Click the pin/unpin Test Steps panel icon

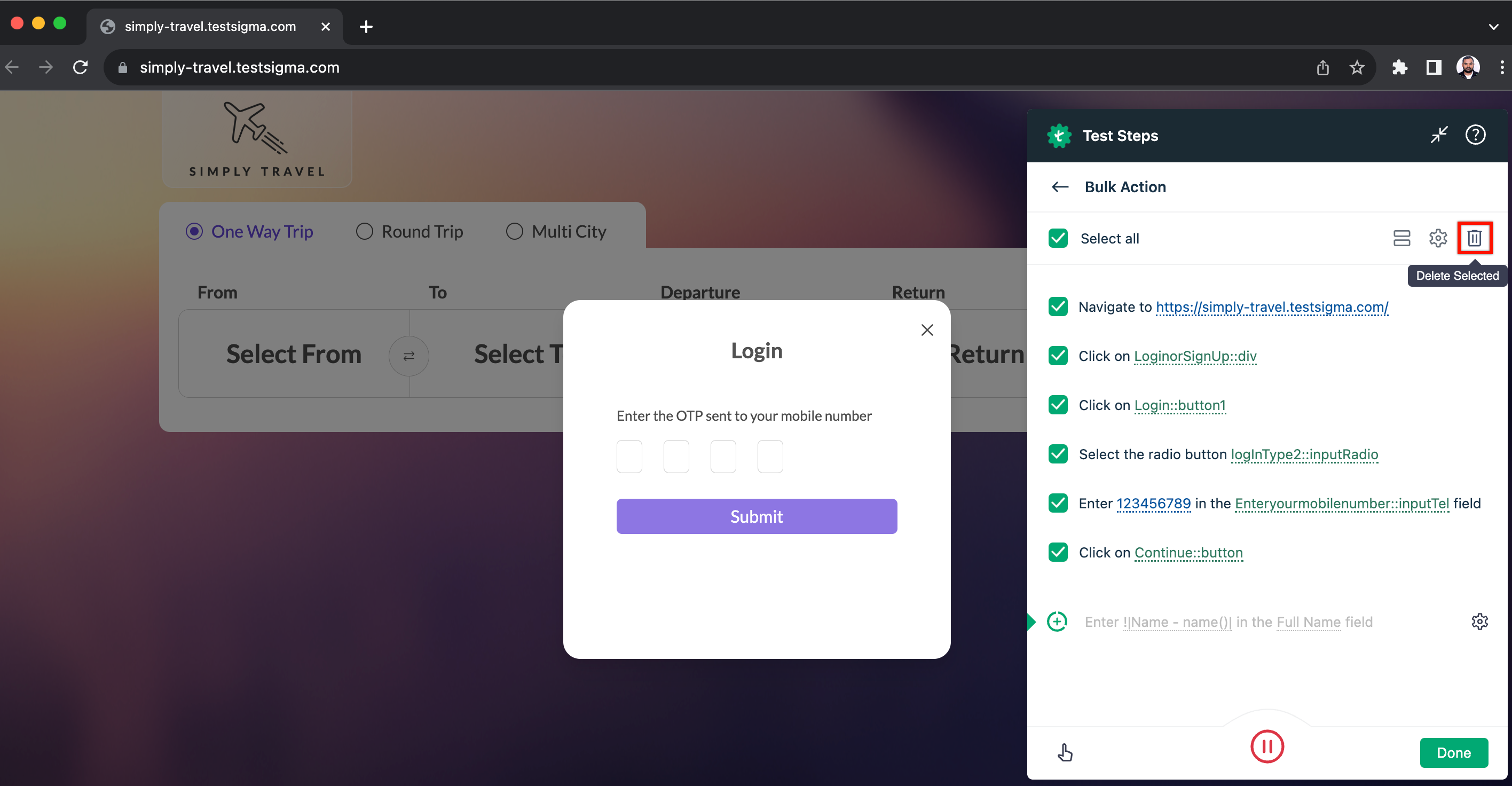click(1438, 134)
